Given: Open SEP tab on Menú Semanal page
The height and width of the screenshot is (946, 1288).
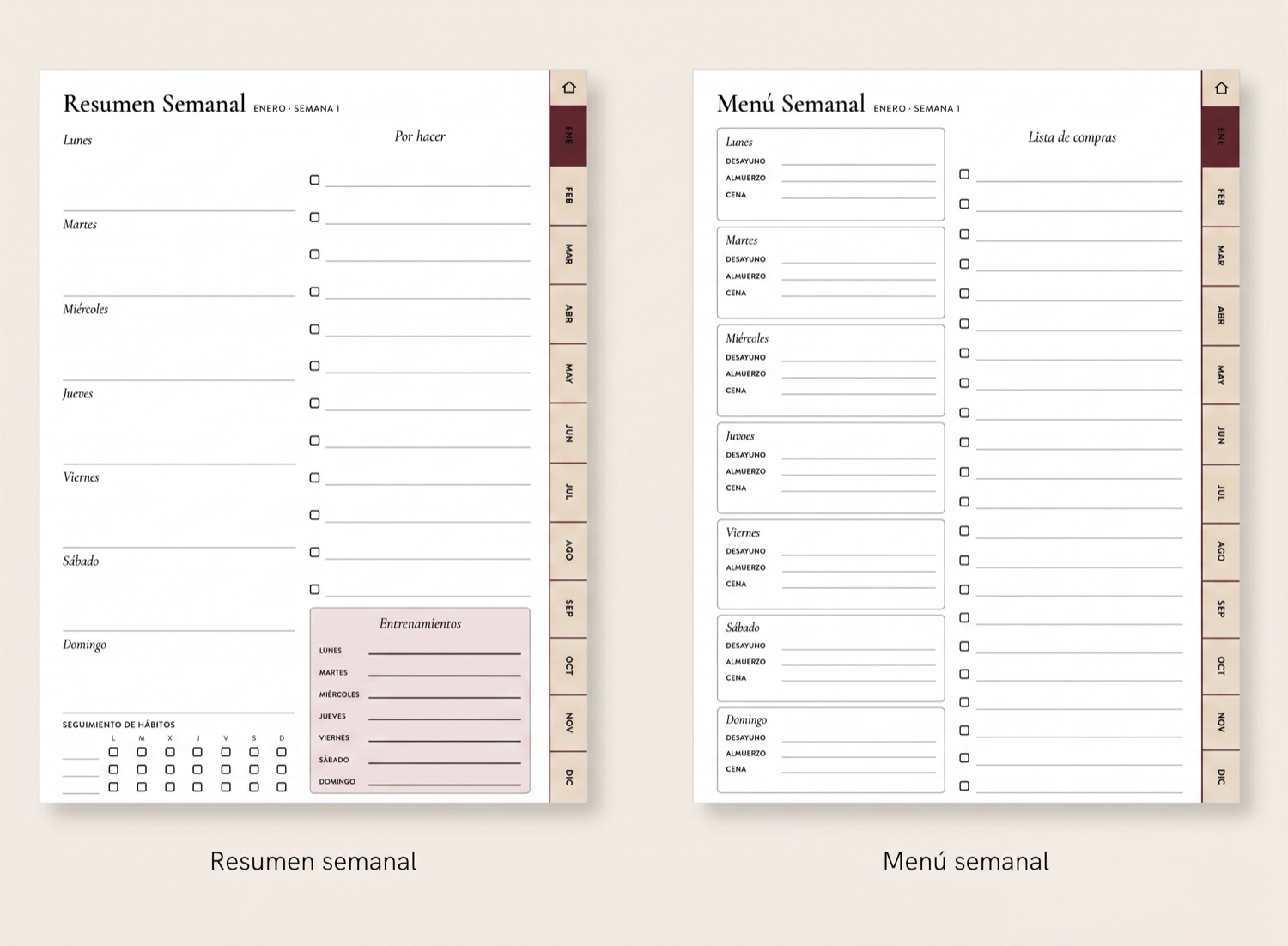Looking at the screenshot, I should tap(1221, 609).
